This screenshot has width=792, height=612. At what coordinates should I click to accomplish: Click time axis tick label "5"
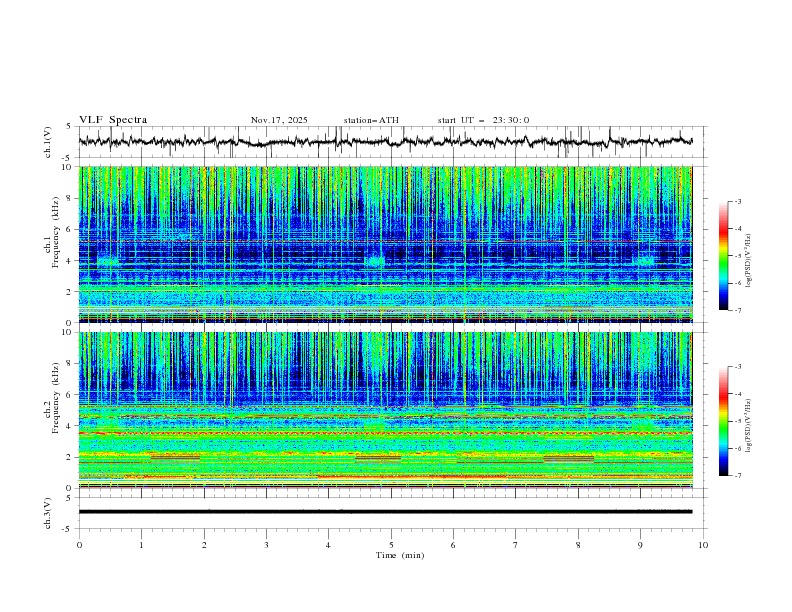click(x=391, y=545)
